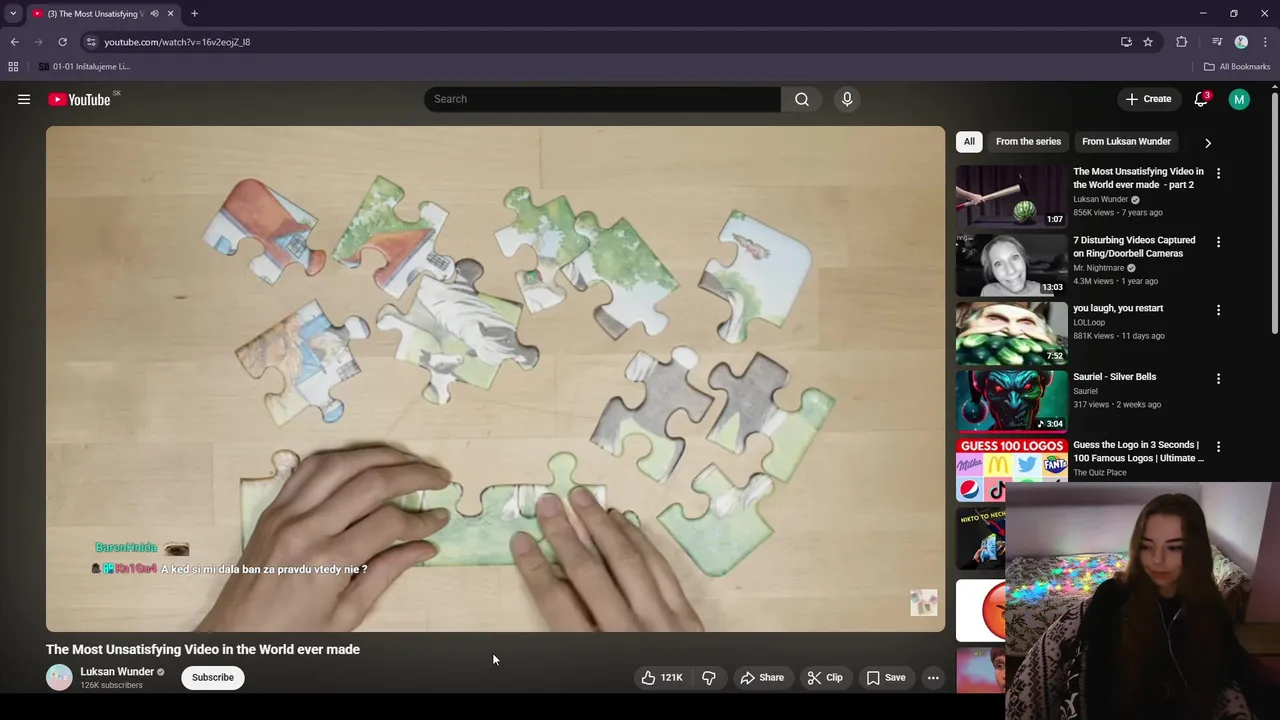Bookmark this page with star

1148,42
